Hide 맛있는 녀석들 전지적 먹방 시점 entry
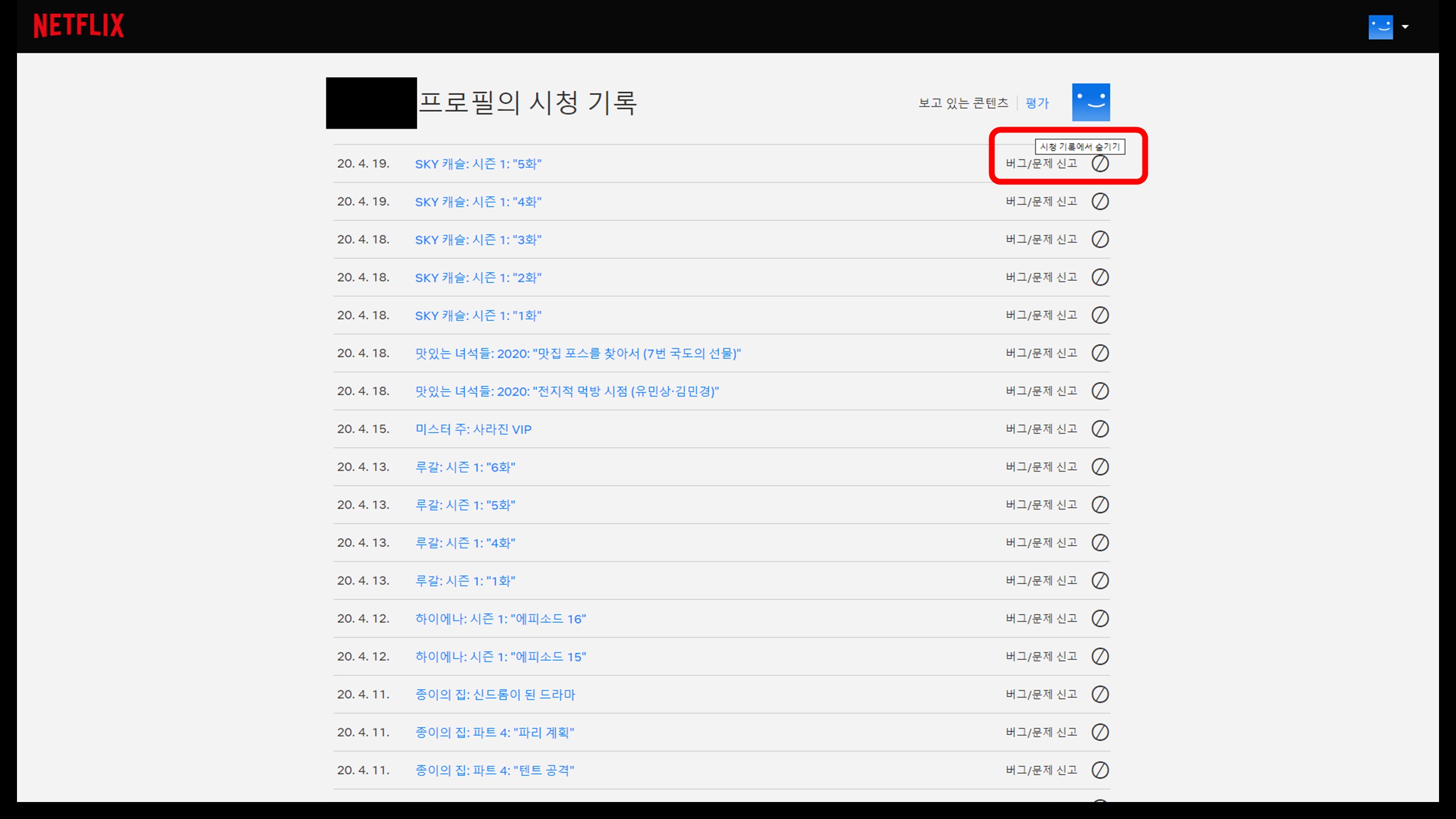1456x819 pixels. (x=1099, y=391)
